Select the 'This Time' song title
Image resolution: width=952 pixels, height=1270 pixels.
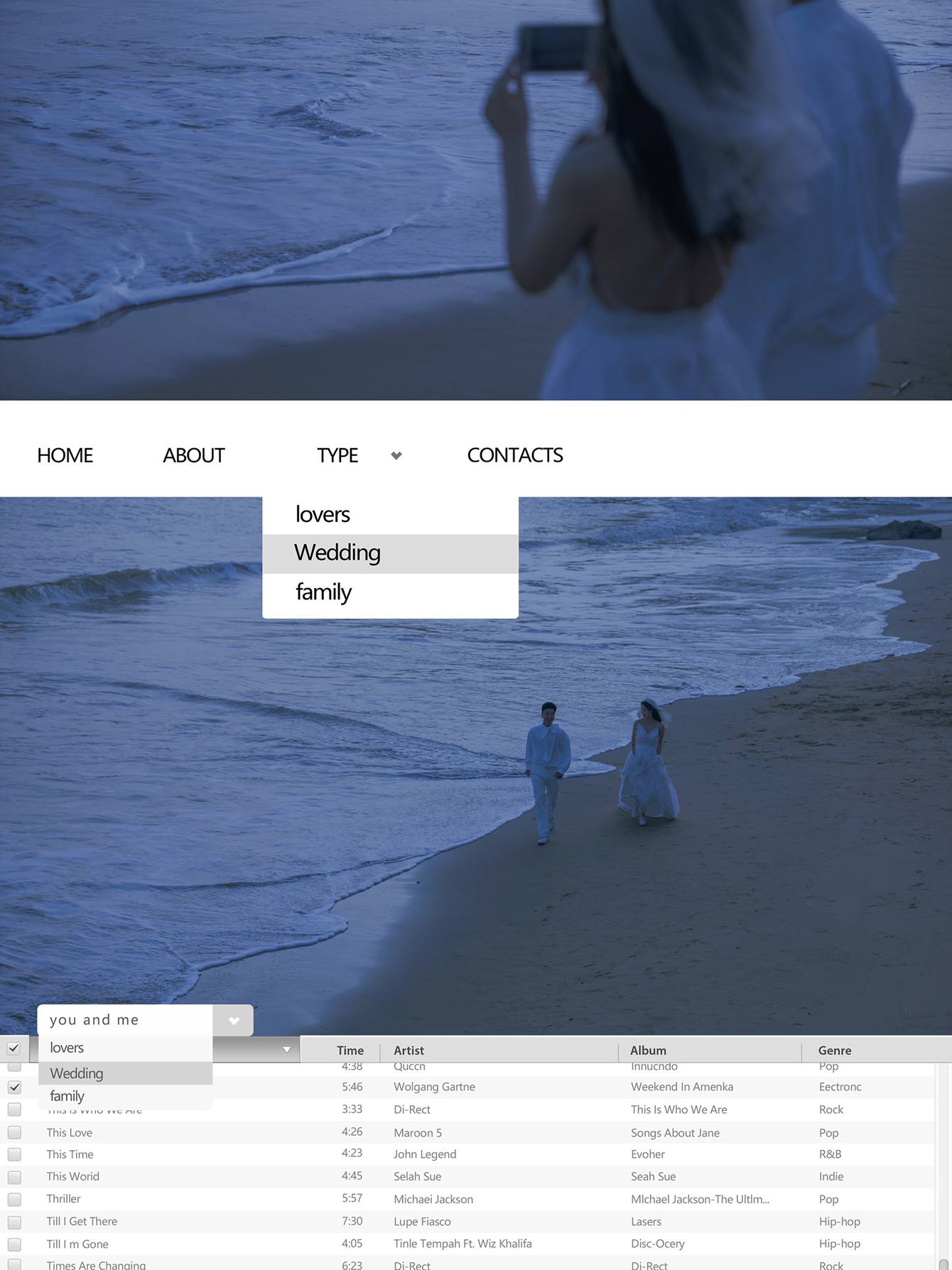(x=70, y=1154)
